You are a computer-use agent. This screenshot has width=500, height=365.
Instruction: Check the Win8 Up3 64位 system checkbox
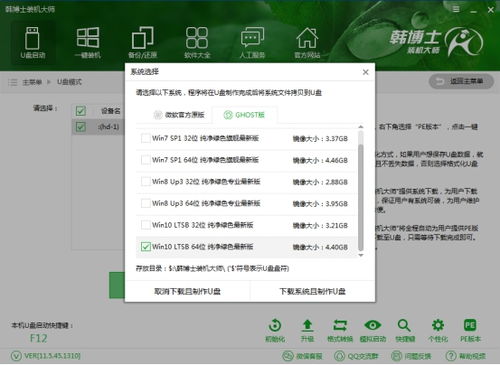tap(146, 203)
